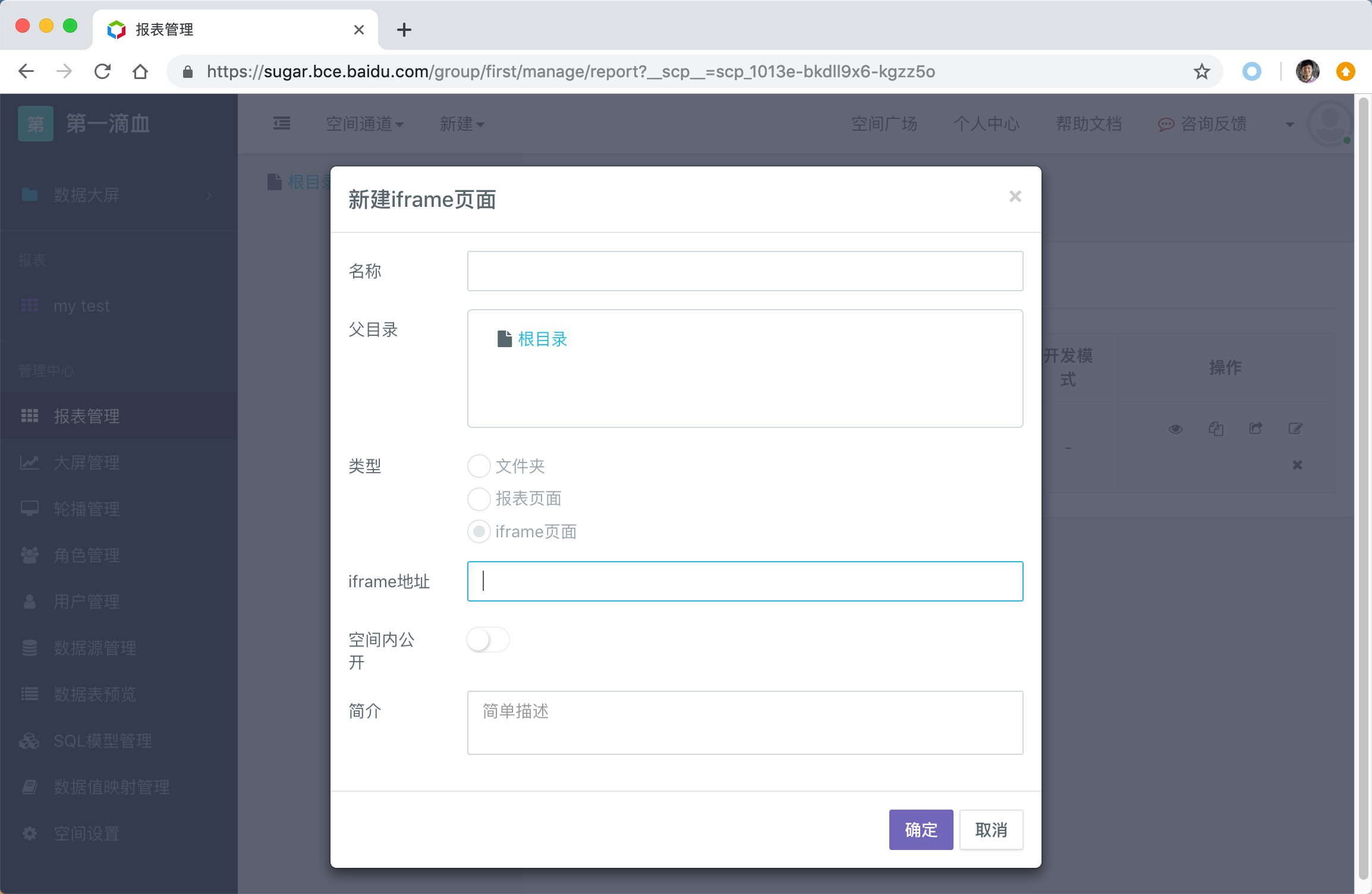The image size is (1372, 894).
Task: Click the blue circle extension icon
Action: click(x=1251, y=72)
